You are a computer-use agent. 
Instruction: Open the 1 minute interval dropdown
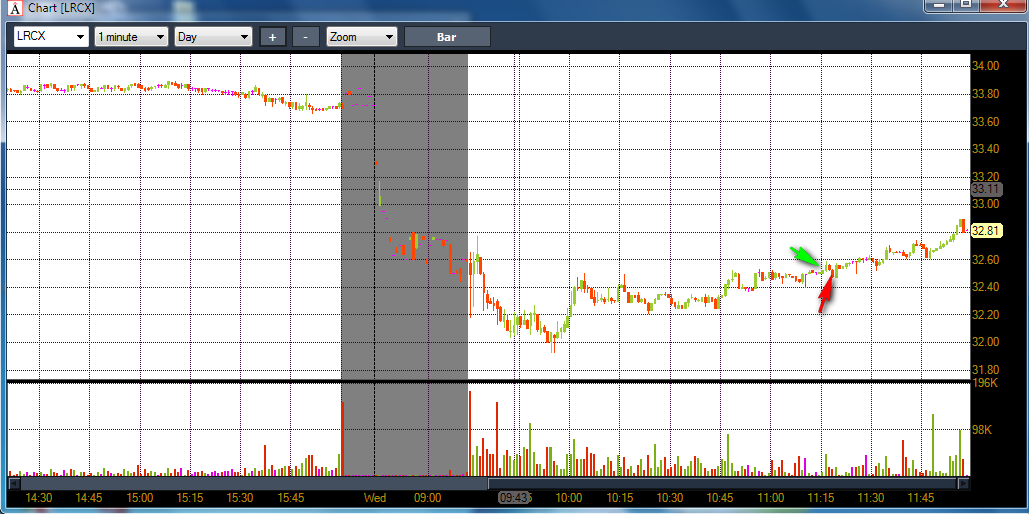[x=131, y=37]
